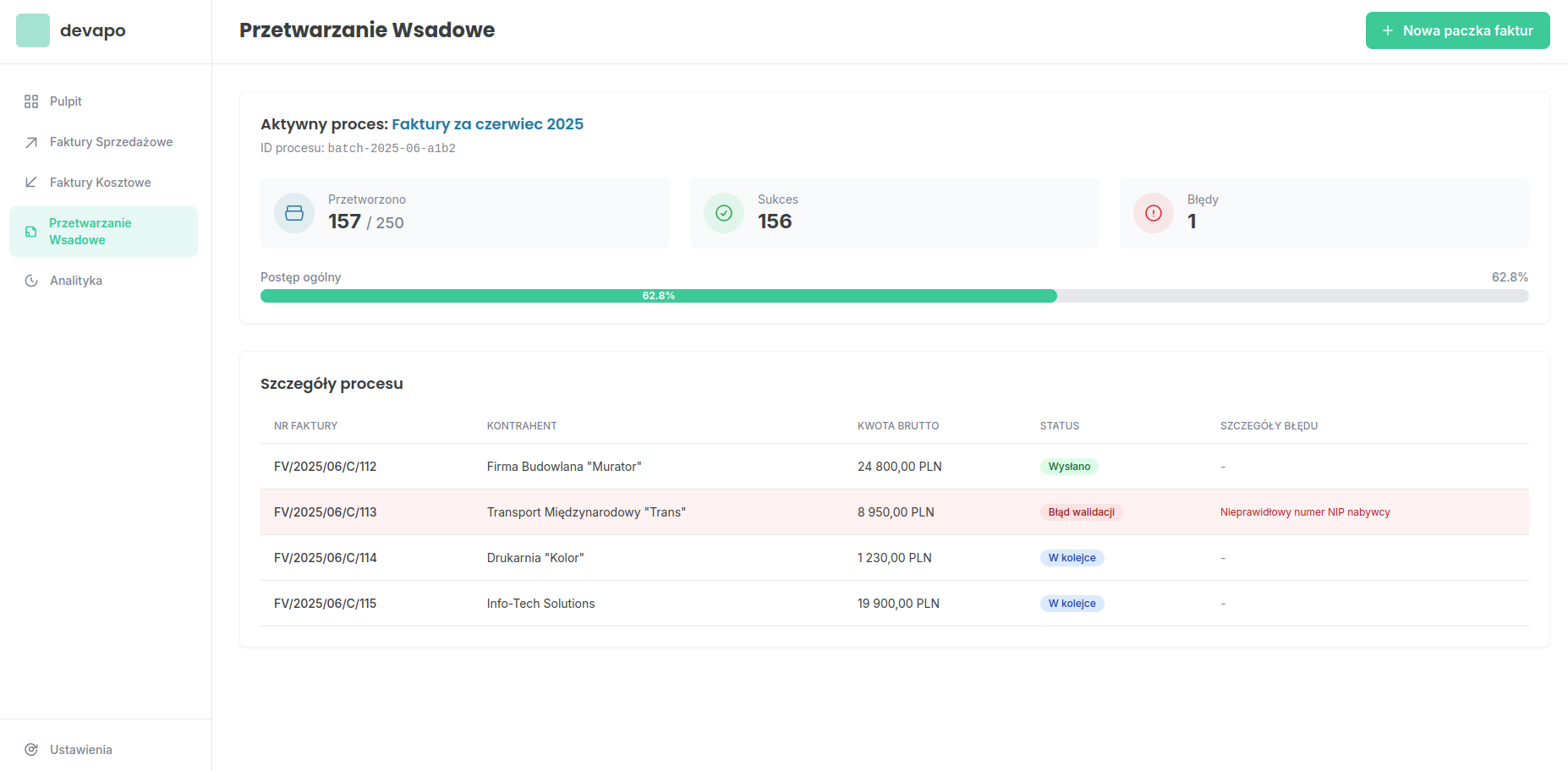The image size is (1568, 771).
Task: Click contractor Drukarnia "Kolor"
Action: [535, 558]
